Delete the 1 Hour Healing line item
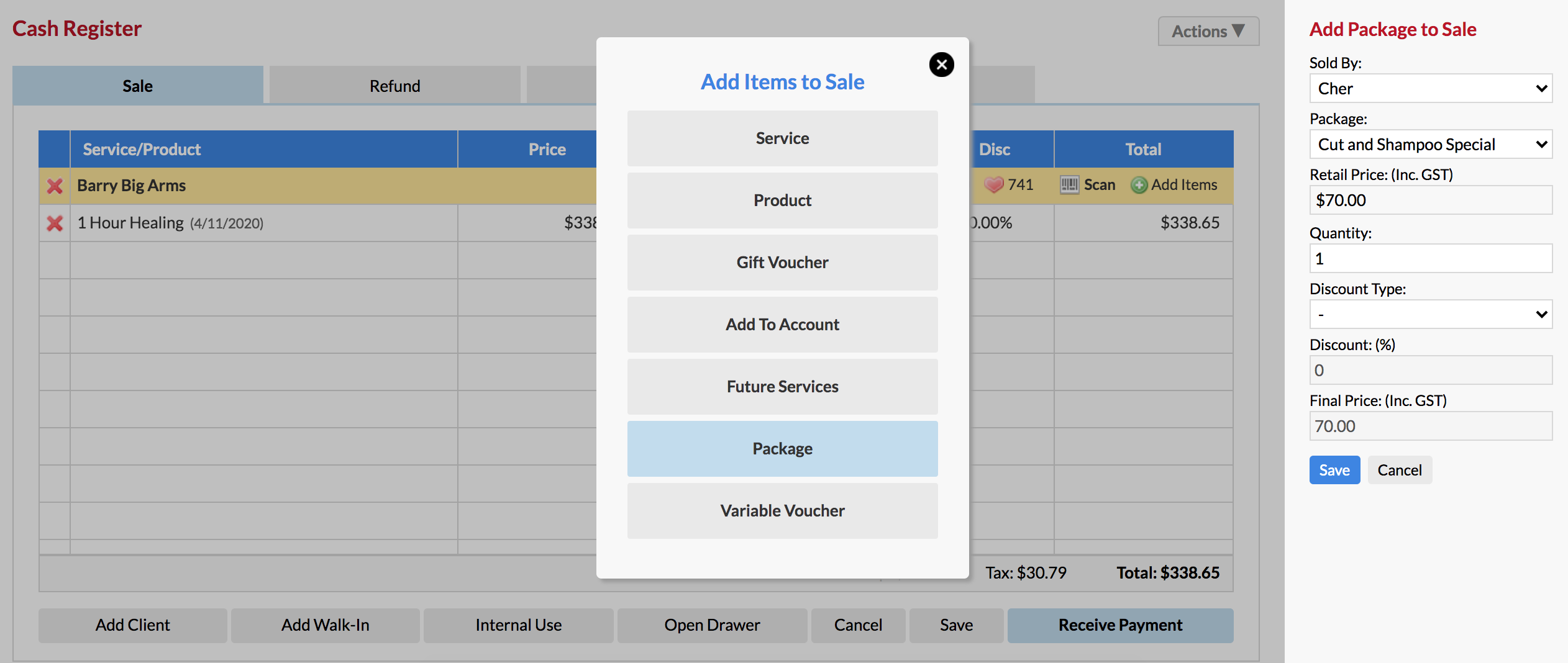The width and height of the screenshot is (1568, 663). 55,223
